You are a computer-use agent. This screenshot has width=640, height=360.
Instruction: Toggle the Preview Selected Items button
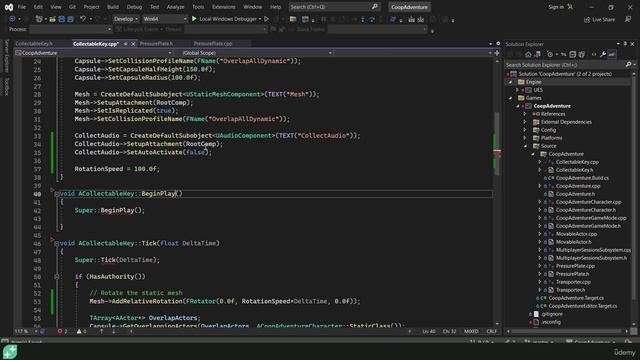pyautogui.click(x=612, y=54)
